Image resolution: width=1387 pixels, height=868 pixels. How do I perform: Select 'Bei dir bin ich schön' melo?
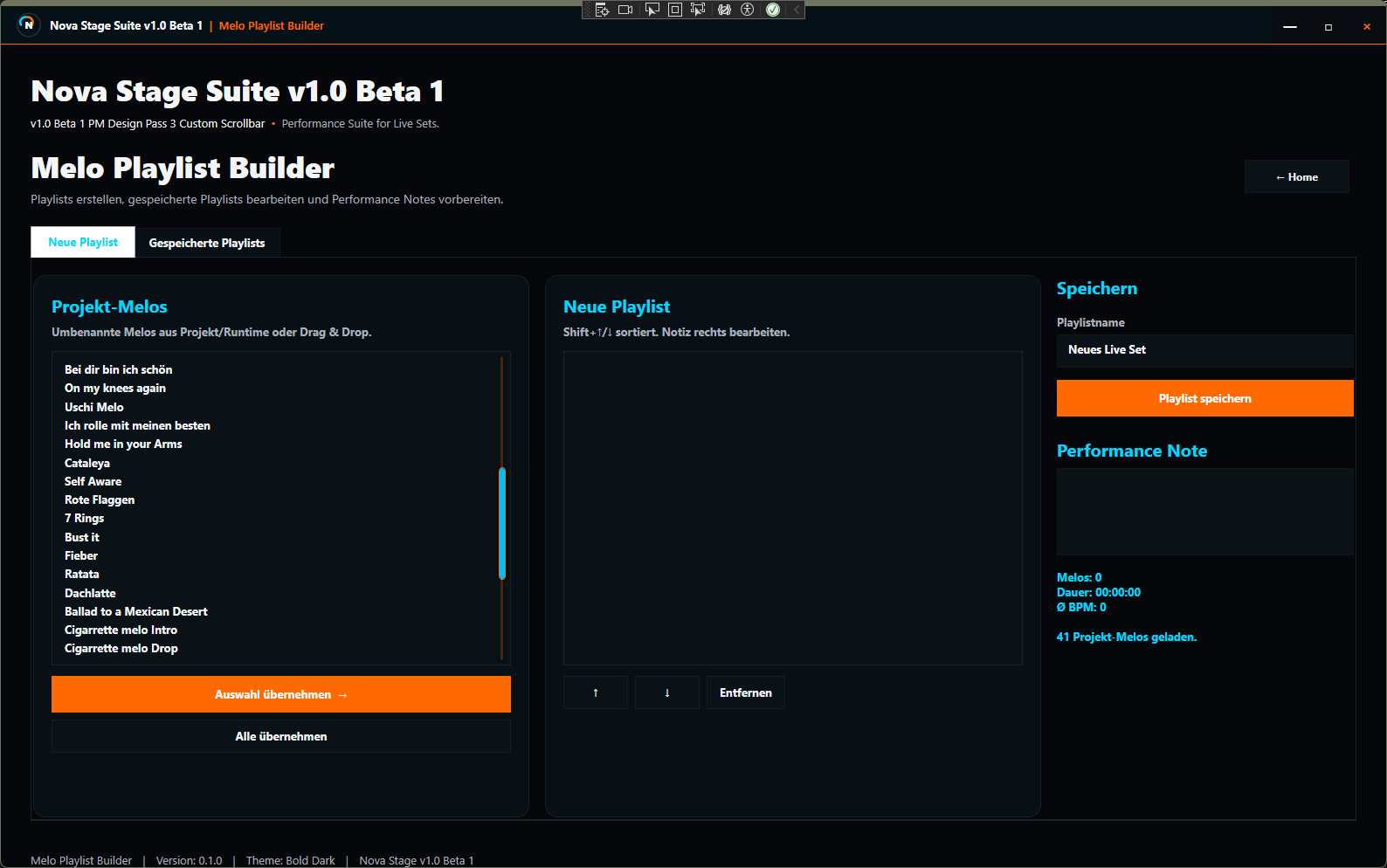tap(119, 369)
